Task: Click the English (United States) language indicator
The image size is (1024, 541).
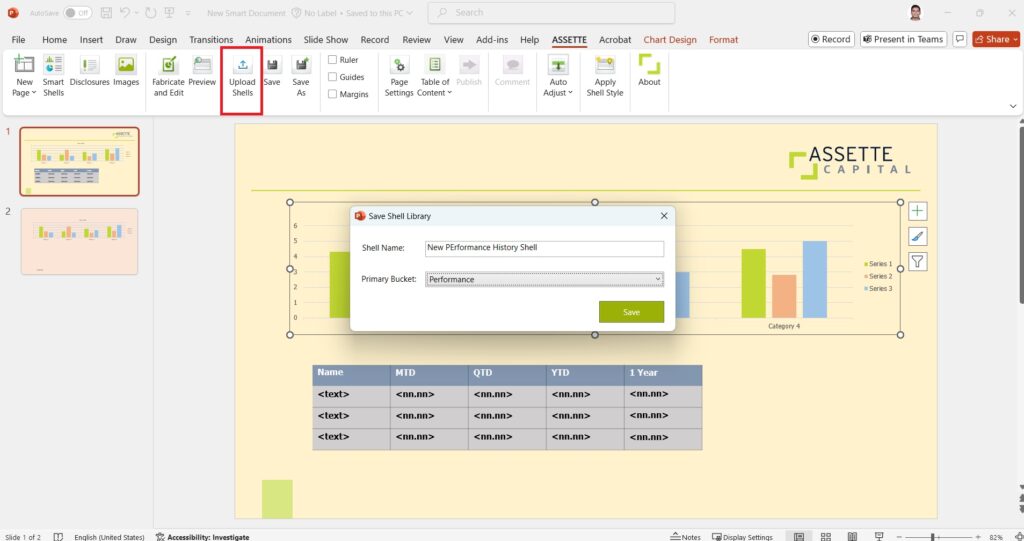Action: pyautogui.click(x=109, y=536)
